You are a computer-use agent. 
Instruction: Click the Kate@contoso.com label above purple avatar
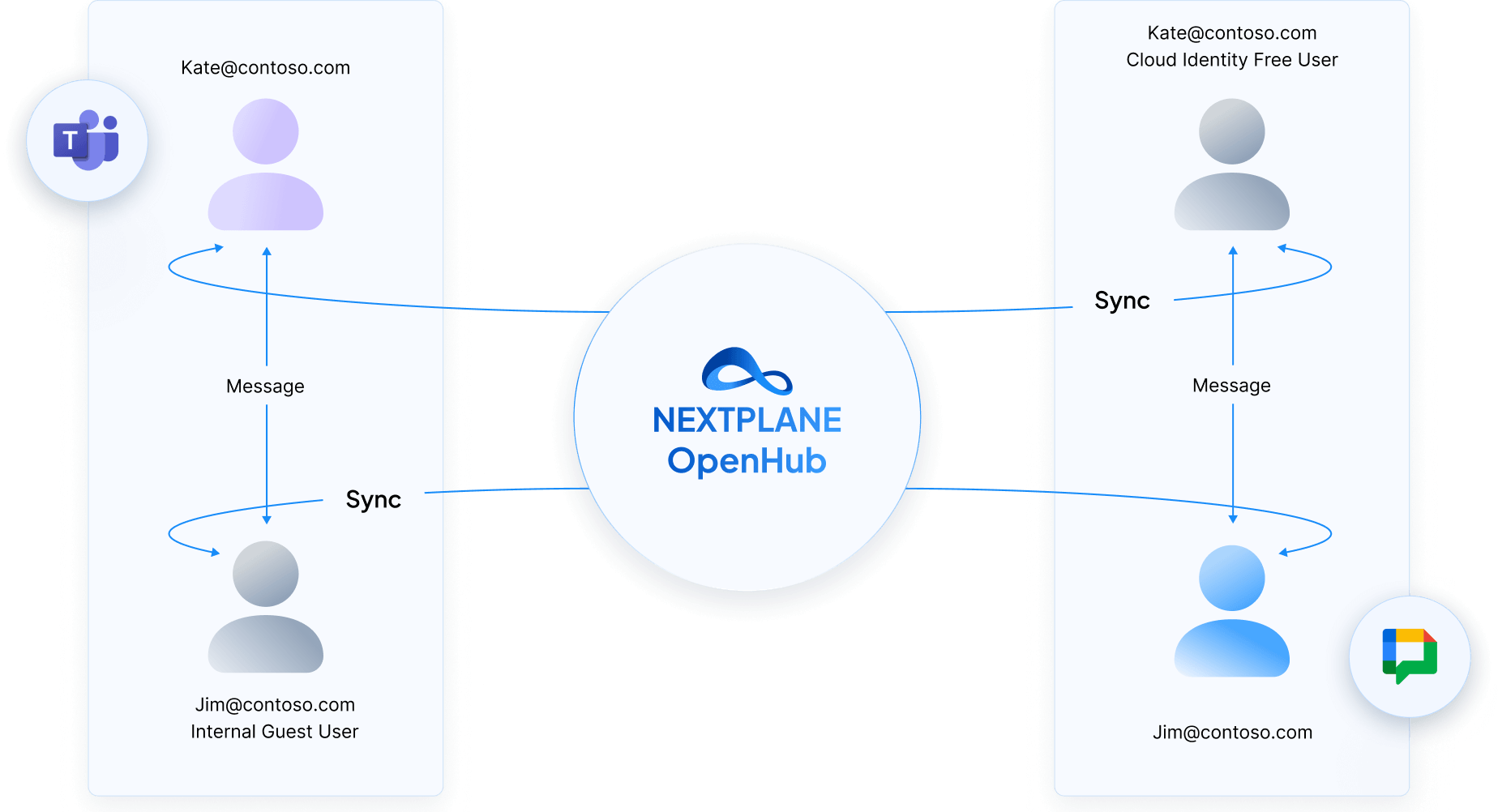266,67
